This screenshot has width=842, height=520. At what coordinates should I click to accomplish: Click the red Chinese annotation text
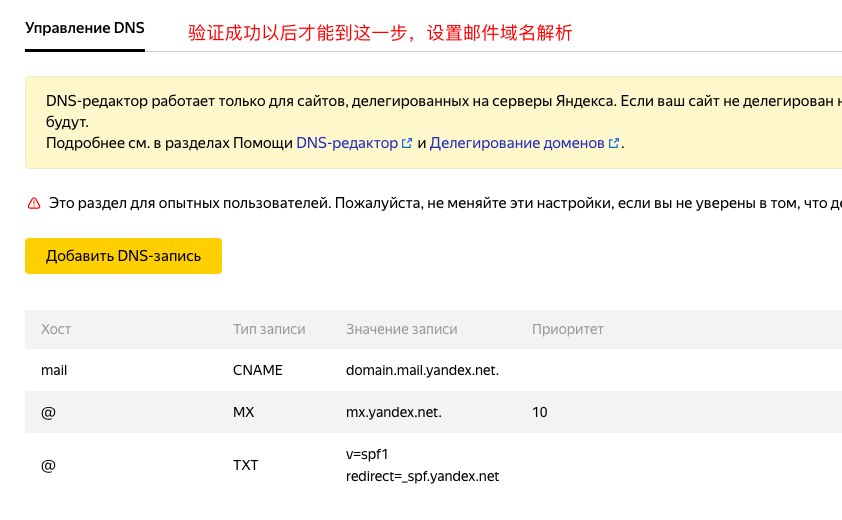380,33
